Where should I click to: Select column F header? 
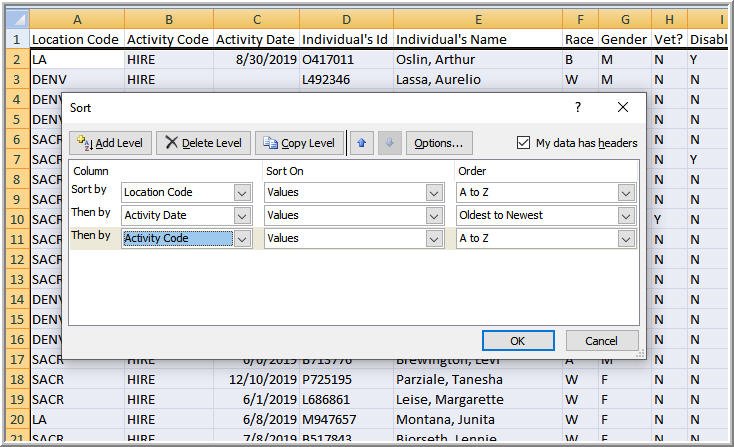pos(580,19)
